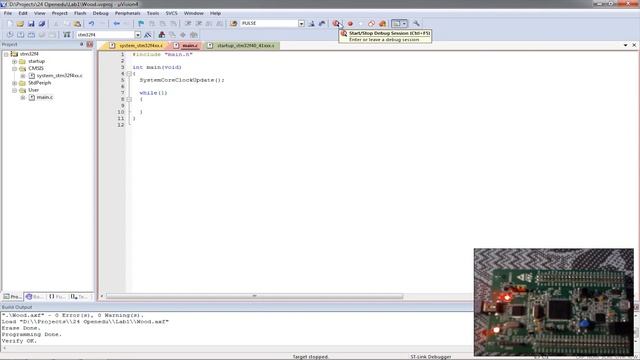Click the Find icon right of the PULSE box
The image size is (640, 360).
point(311,24)
